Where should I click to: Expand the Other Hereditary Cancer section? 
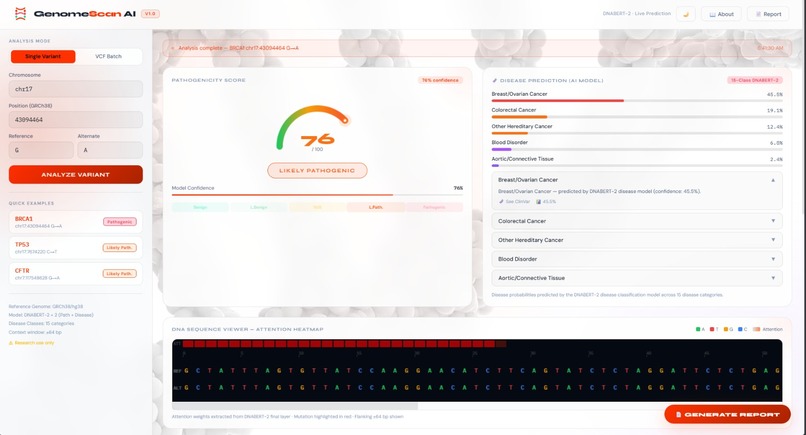637,240
